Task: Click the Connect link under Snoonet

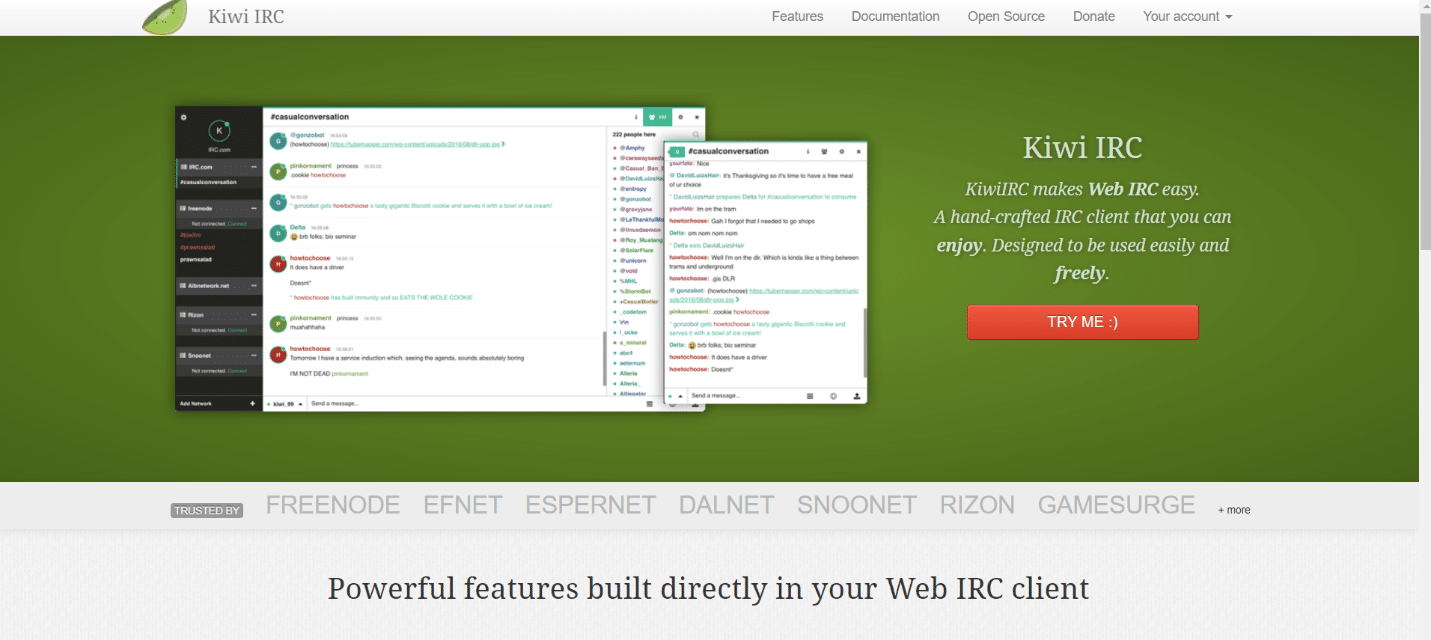Action: pos(237,371)
